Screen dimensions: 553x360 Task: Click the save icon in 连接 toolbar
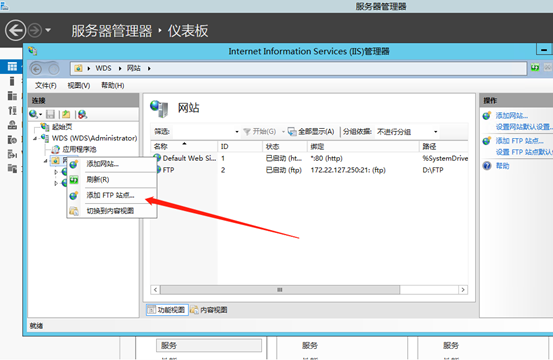pyautogui.click(x=51, y=114)
